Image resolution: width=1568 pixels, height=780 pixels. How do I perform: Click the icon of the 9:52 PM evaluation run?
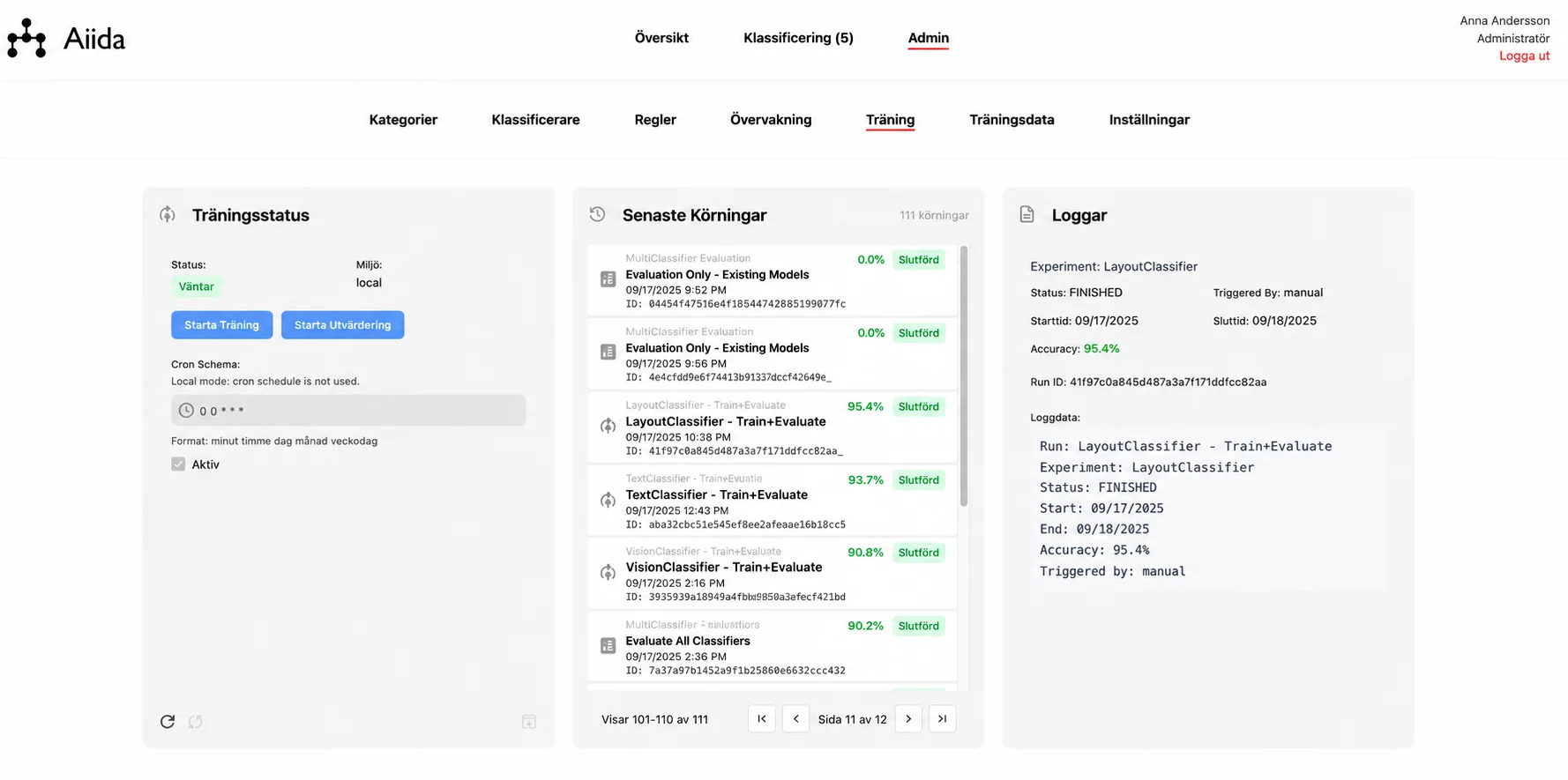(x=608, y=279)
